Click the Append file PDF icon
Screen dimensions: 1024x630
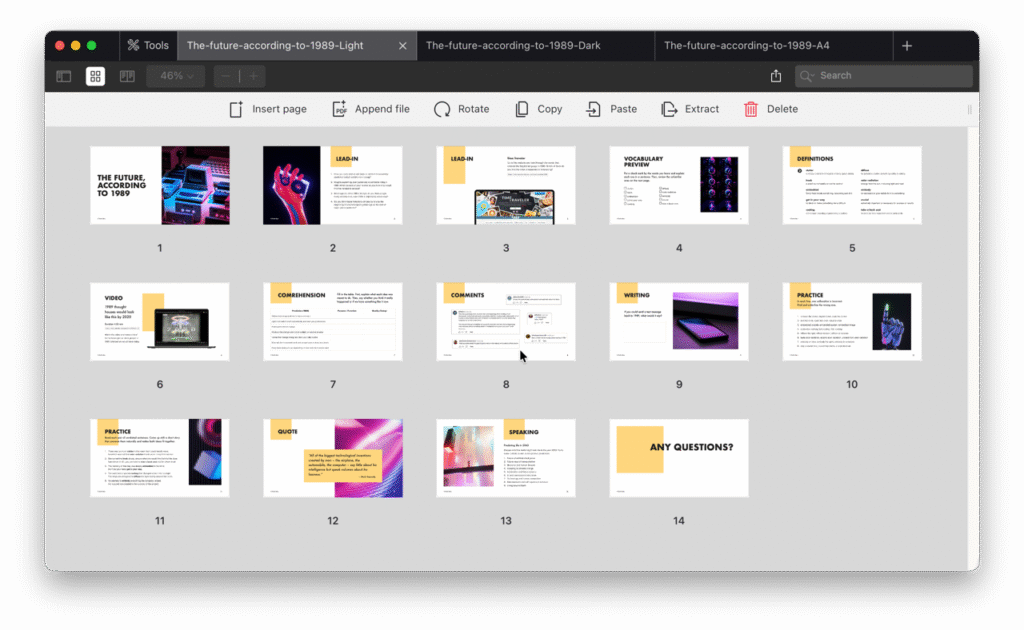pyautogui.click(x=339, y=109)
